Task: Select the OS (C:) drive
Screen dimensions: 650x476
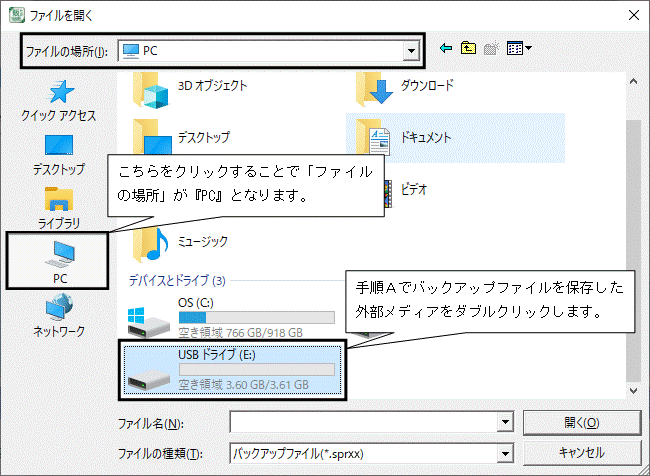Action: click(x=232, y=317)
